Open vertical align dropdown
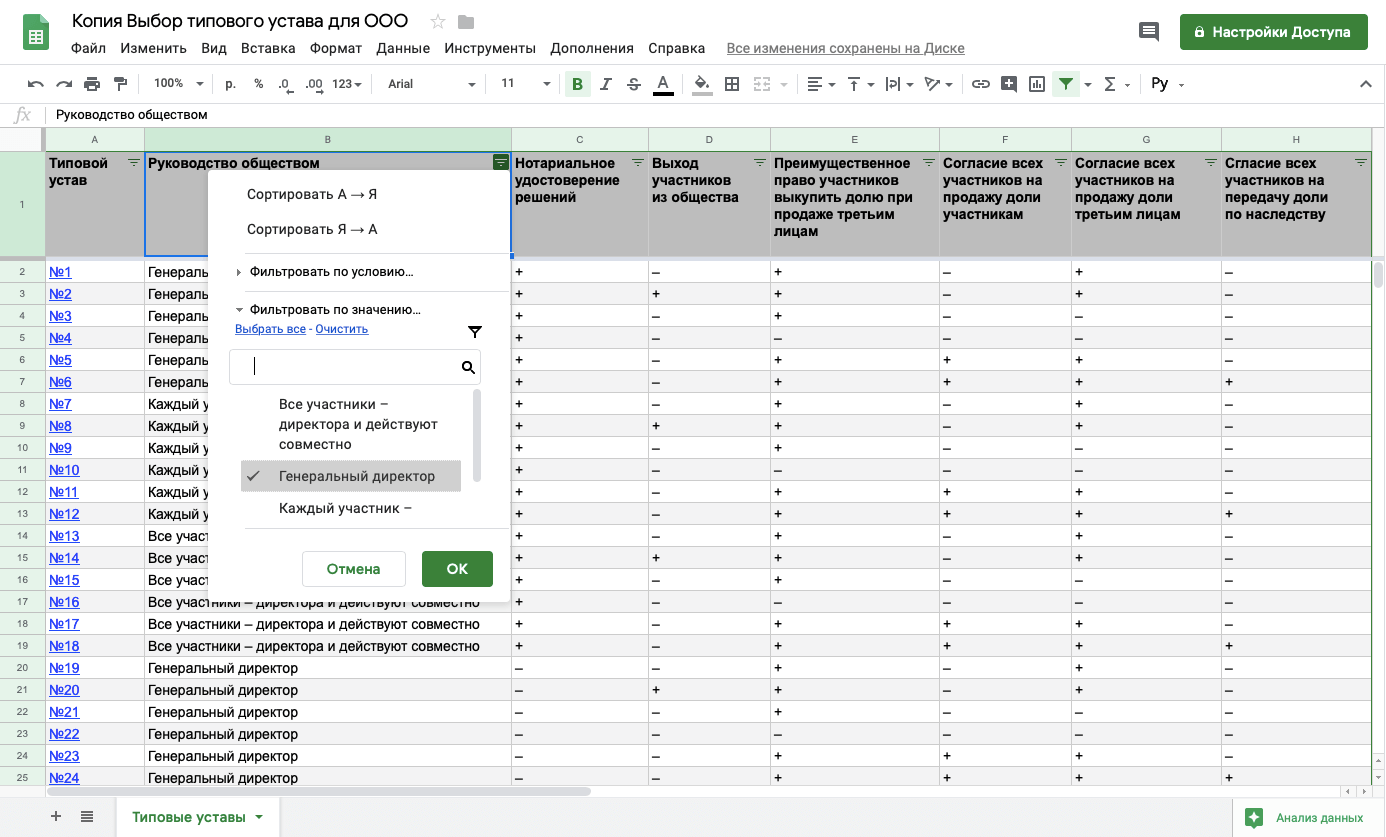The height and width of the screenshot is (837, 1386). coord(860,84)
